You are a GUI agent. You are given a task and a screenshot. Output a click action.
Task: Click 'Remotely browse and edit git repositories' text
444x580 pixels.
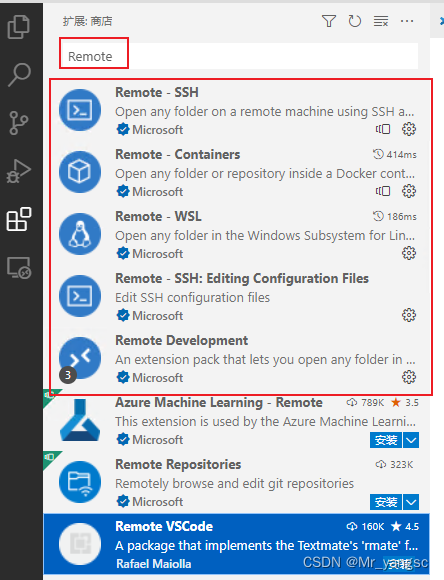[x=235, y=483]
